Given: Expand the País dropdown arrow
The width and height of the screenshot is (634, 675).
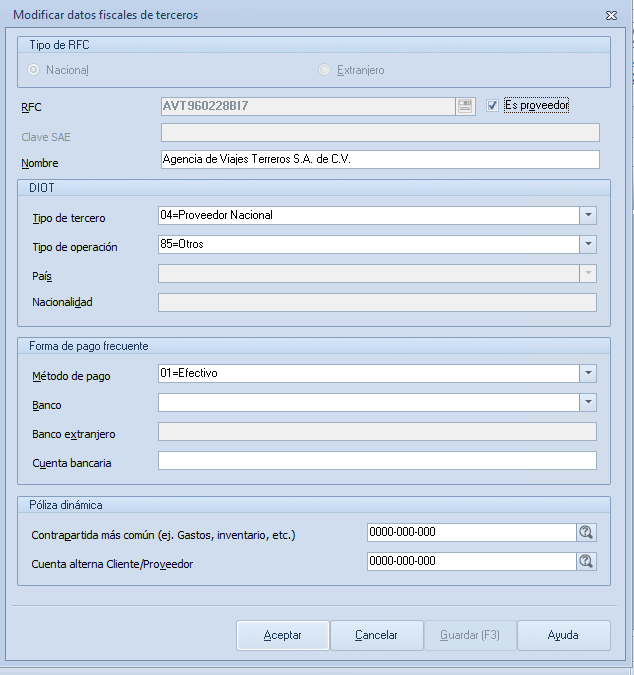Looking at the screenshot, I should (x=588, y=273).
